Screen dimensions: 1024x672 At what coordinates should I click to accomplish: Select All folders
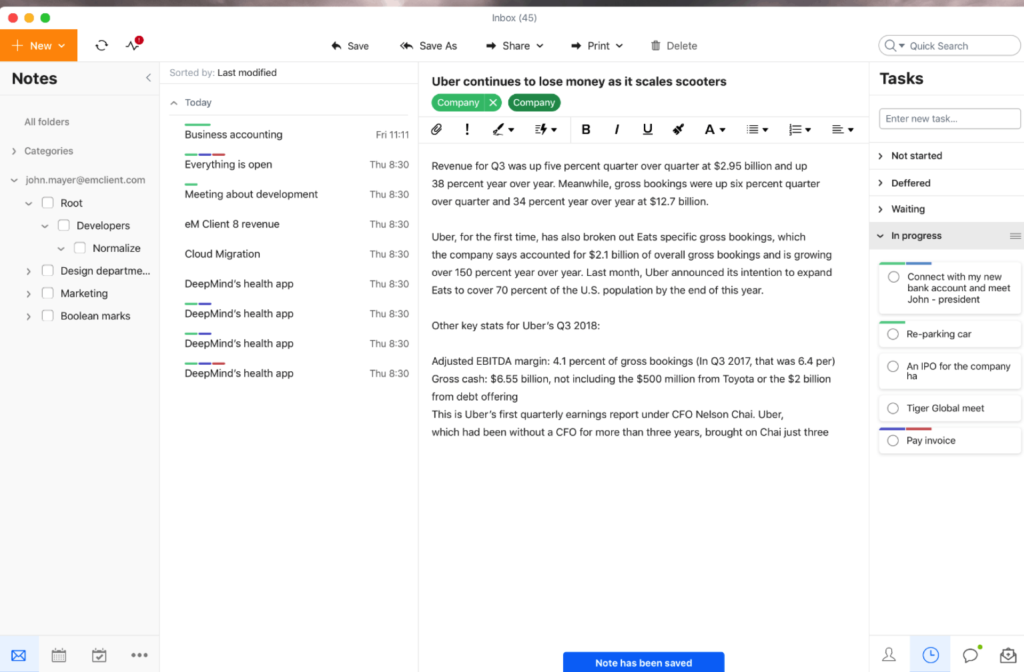point(46,121)
